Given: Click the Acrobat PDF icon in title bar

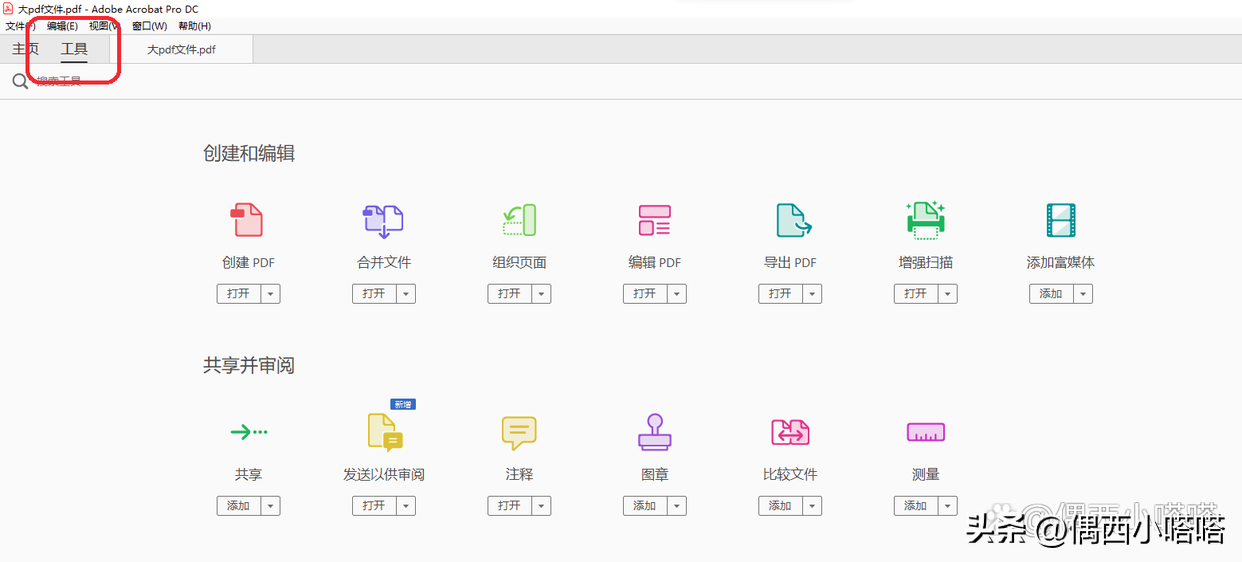Looking at the screenshot, I should [9, 9].
